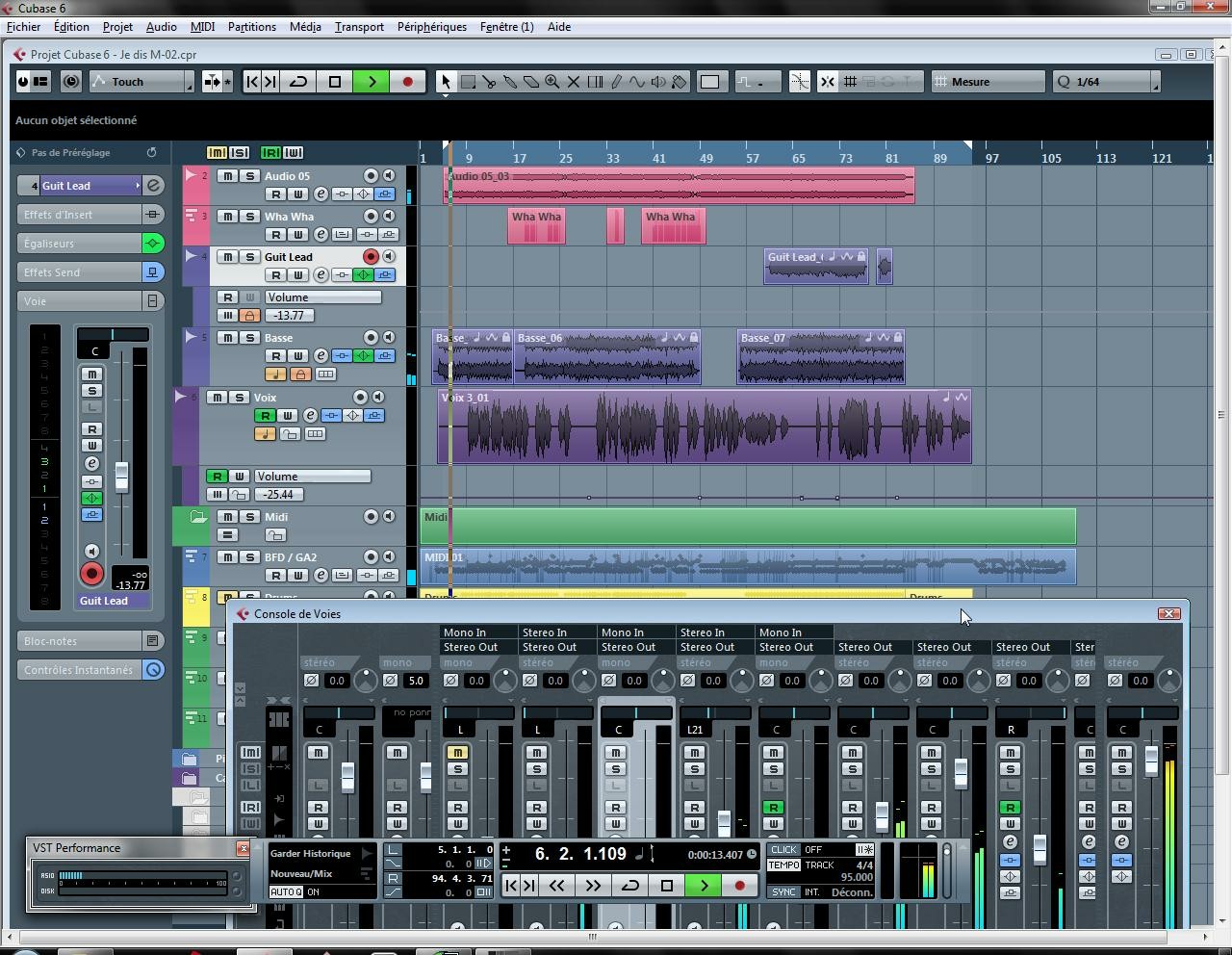Click Play in floating transport bar
This screenshot has height=955, width=1232.
point(704,886)
